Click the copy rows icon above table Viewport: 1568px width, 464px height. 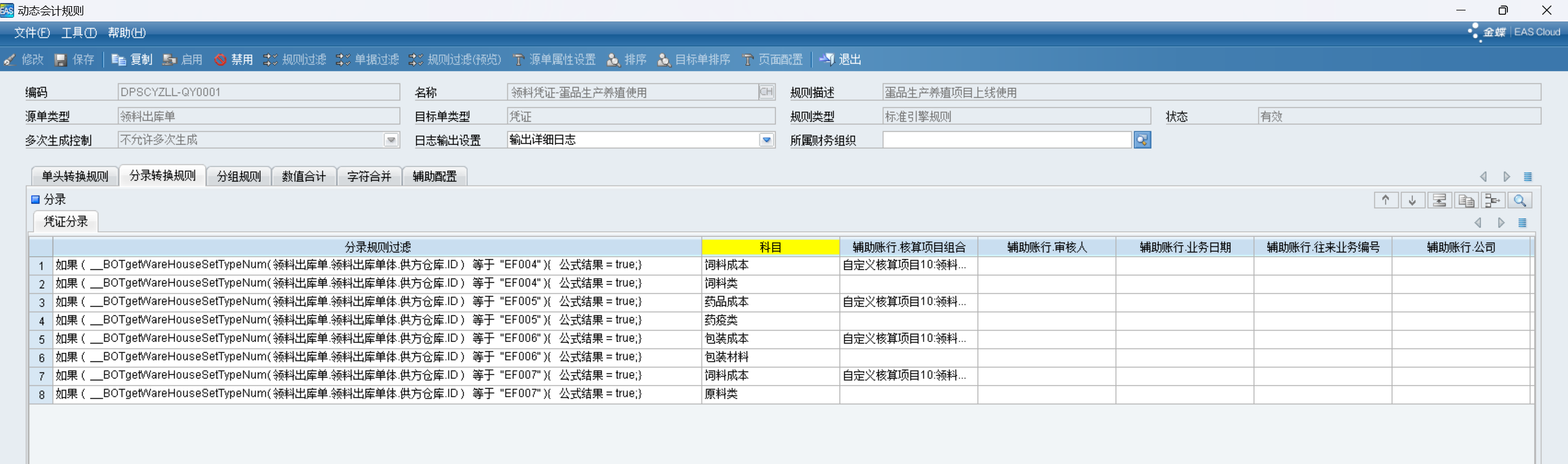tap(1466, 200)
